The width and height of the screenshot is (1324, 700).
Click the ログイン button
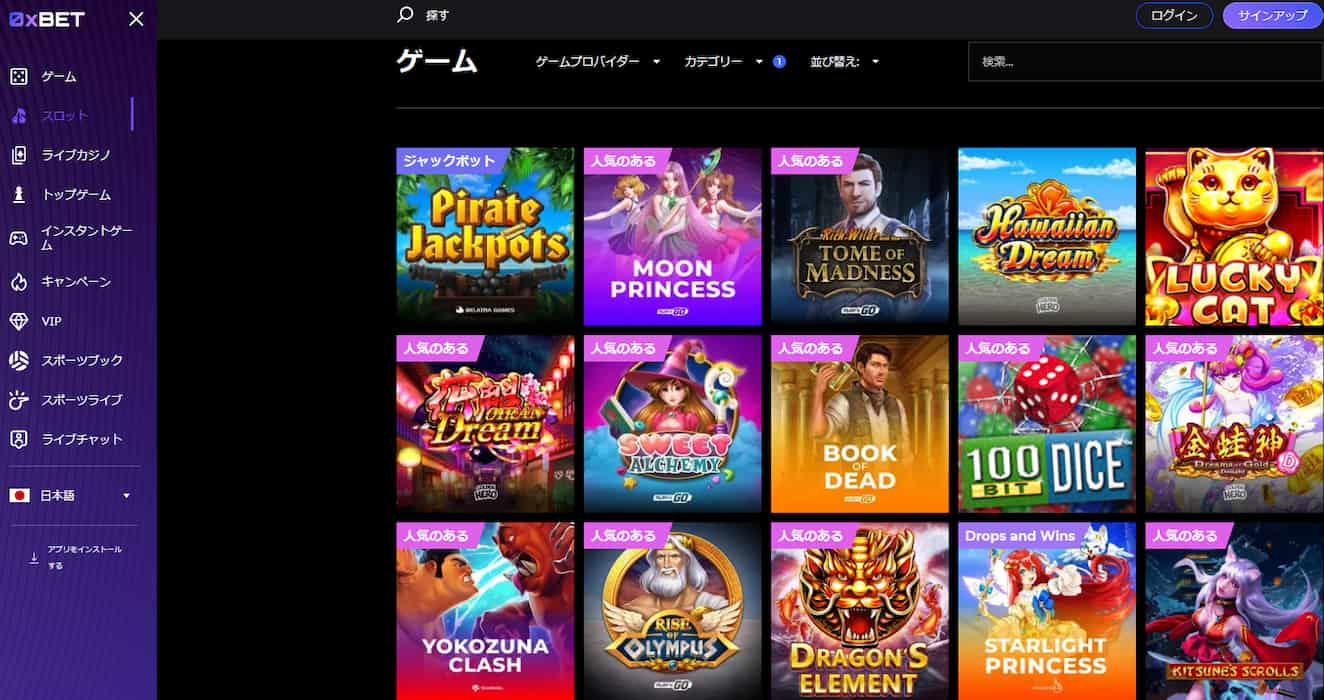(x=1174, y=16)
